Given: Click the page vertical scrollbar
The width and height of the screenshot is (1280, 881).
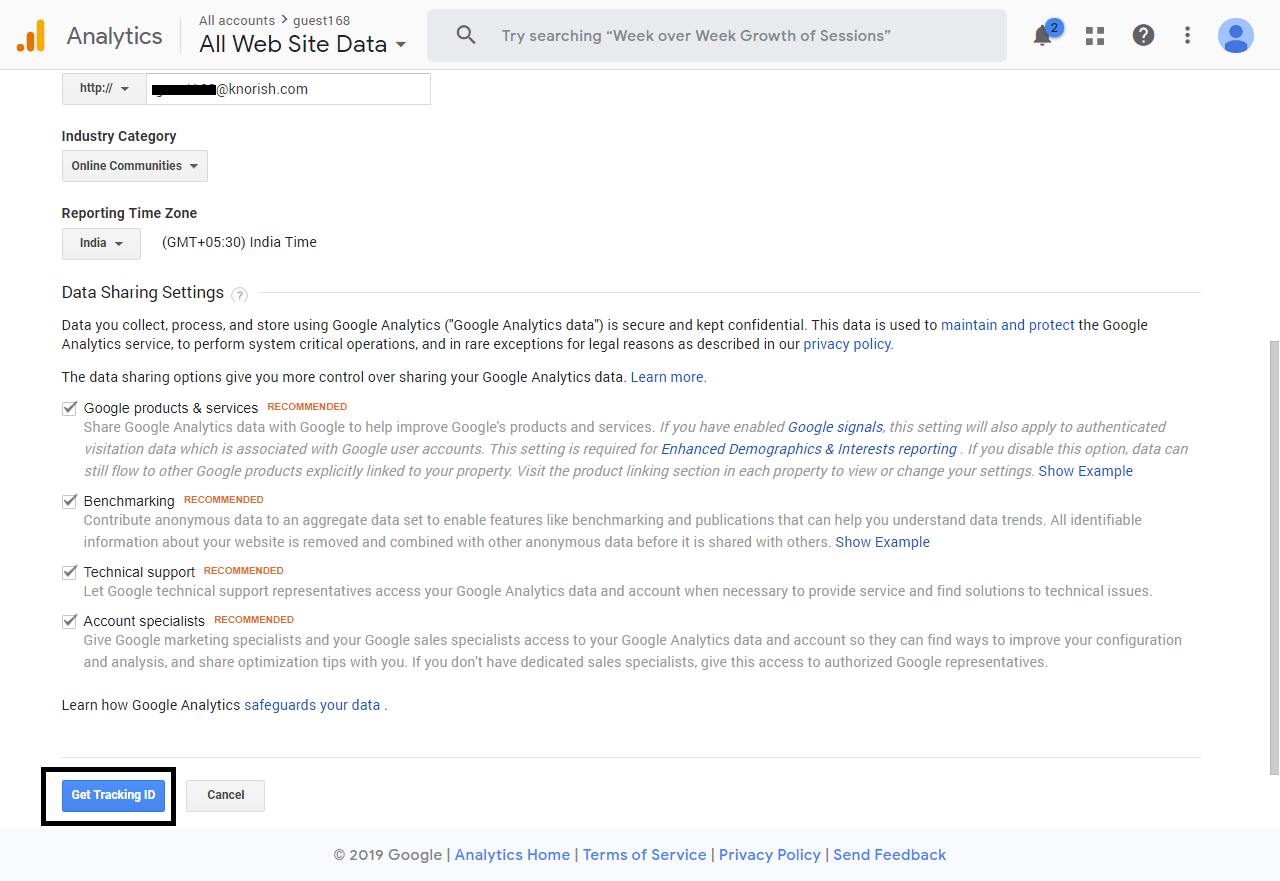Looking at the screenshot, I should [x=1274, y=557].
